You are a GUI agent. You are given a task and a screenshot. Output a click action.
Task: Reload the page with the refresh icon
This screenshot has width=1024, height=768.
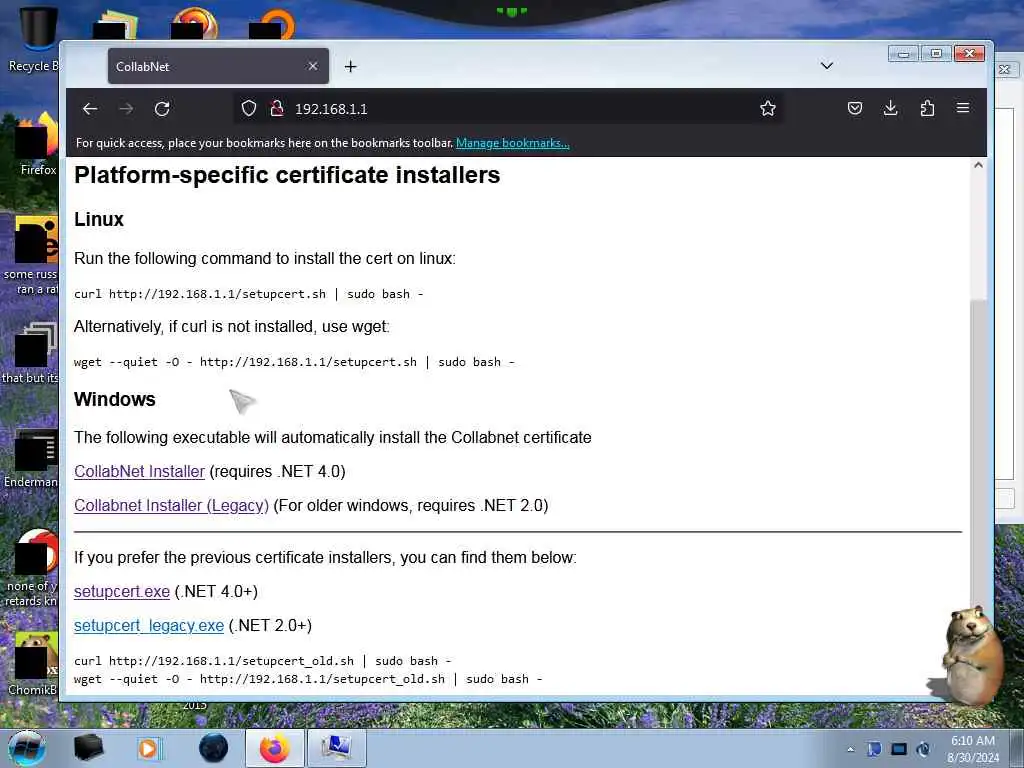click(162, 108)
